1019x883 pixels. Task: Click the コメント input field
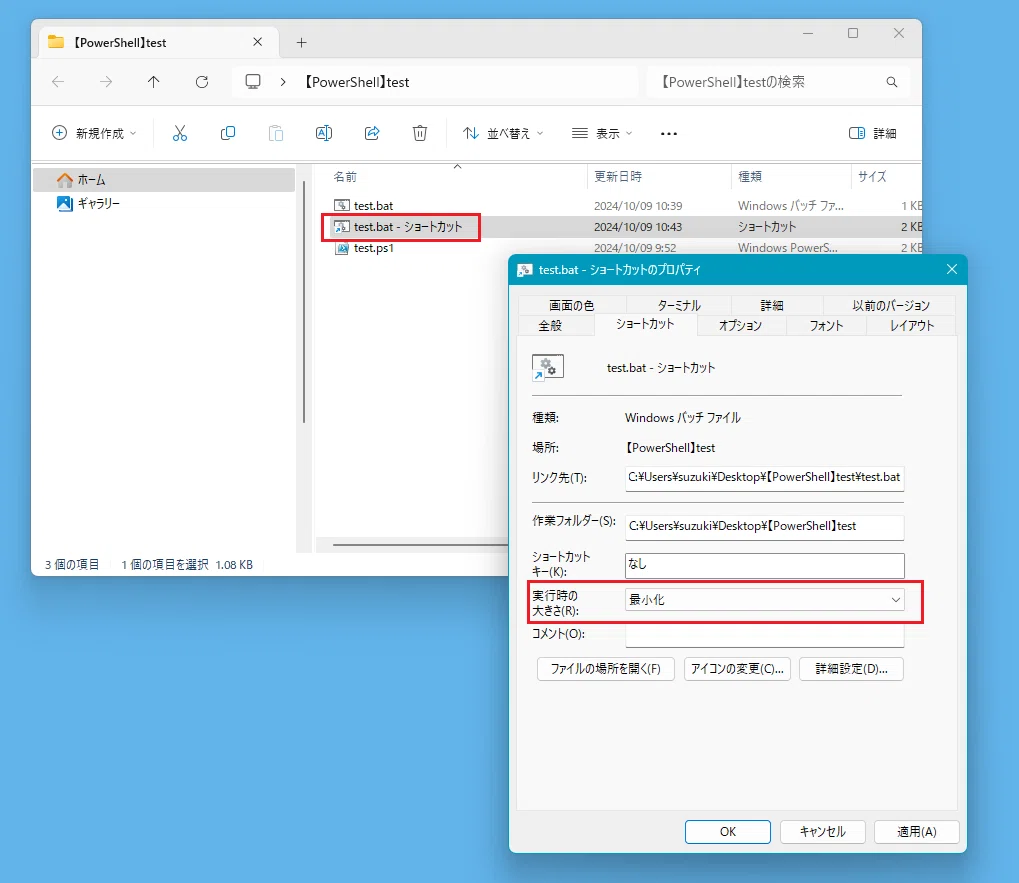764,635
